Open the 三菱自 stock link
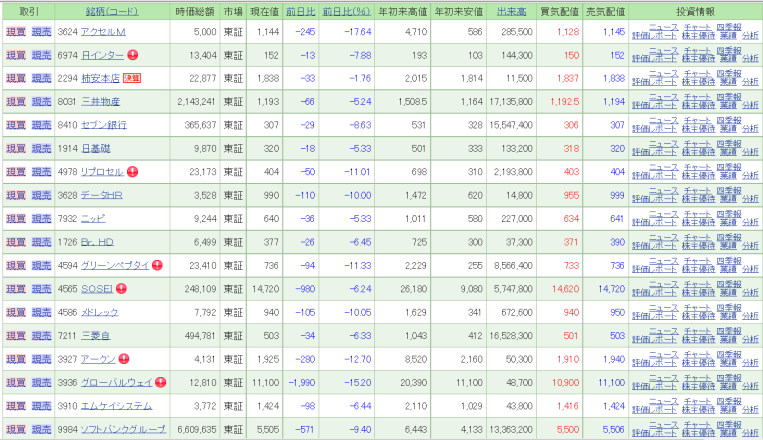 96,336
